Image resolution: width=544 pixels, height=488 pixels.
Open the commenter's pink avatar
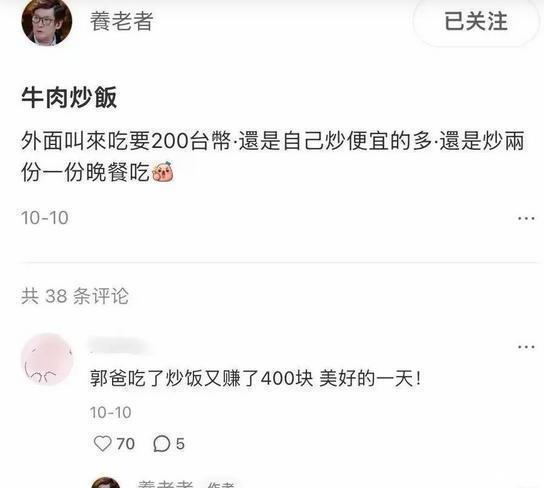click(47, 359)
